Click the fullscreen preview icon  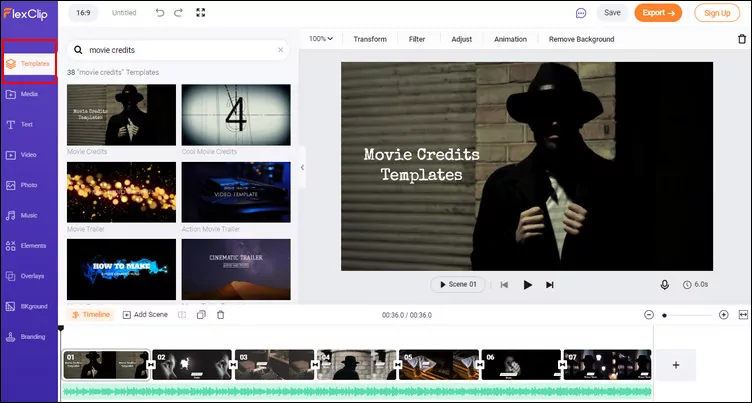(x=200, y=12)
